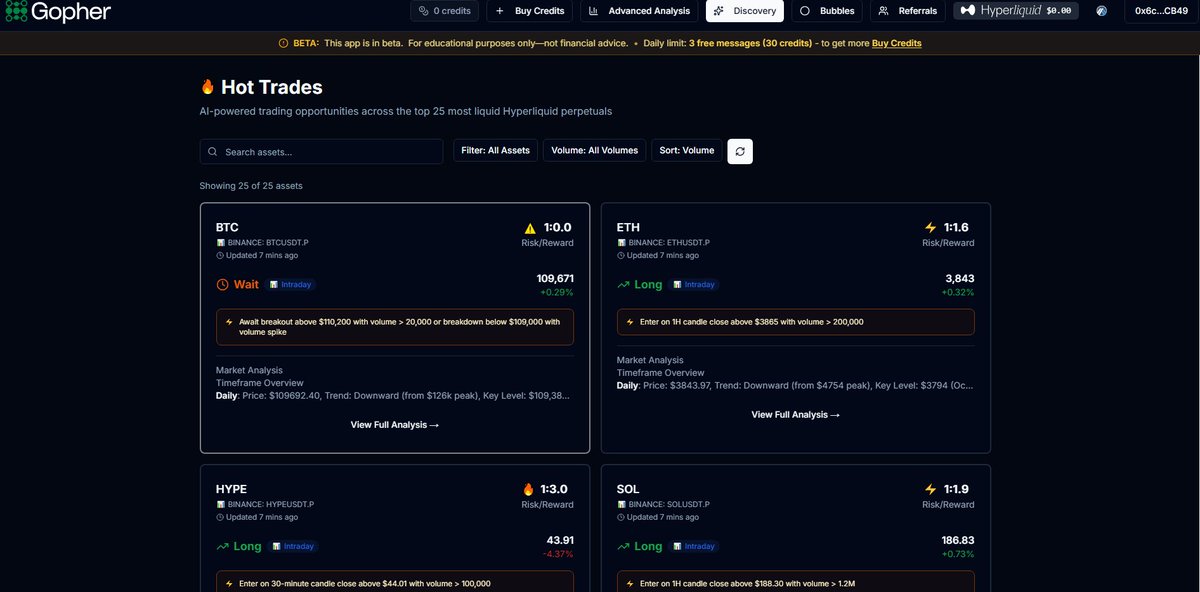Click the Intraday badge on ETH card
Screen dimensions: 1200x592
(x=694, y=285)
